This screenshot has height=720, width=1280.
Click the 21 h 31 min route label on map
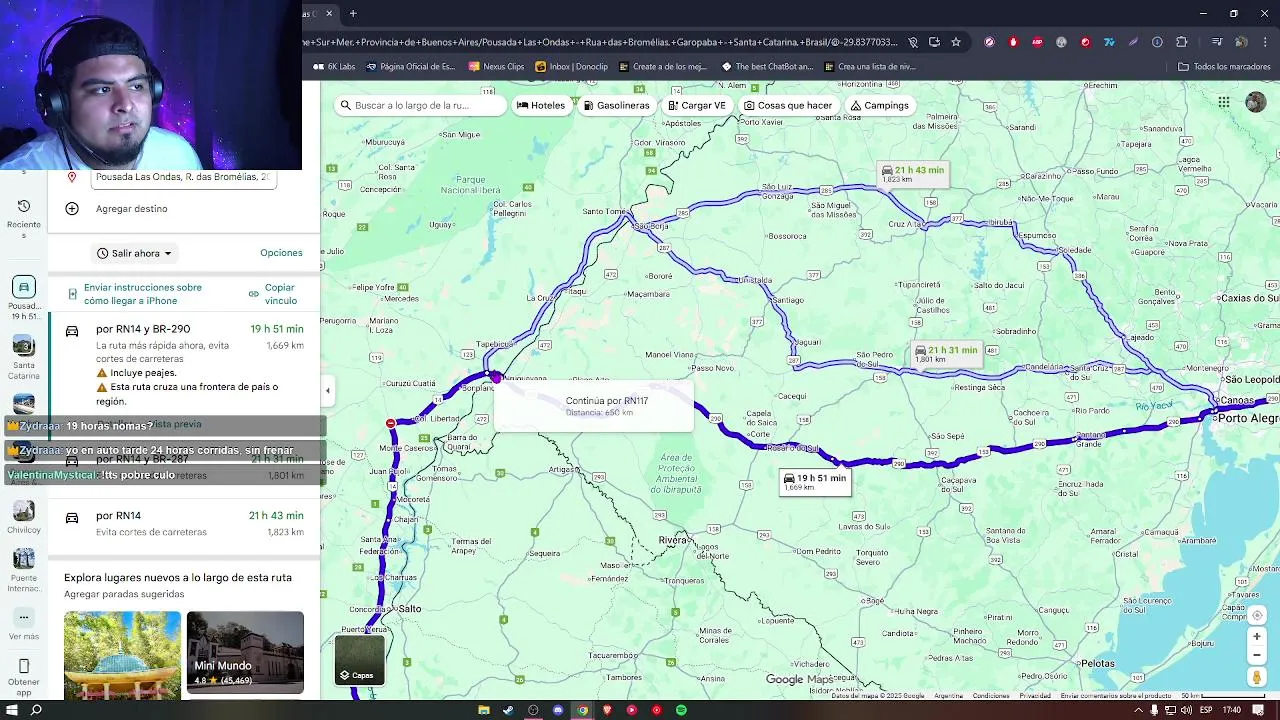[945, 353]
